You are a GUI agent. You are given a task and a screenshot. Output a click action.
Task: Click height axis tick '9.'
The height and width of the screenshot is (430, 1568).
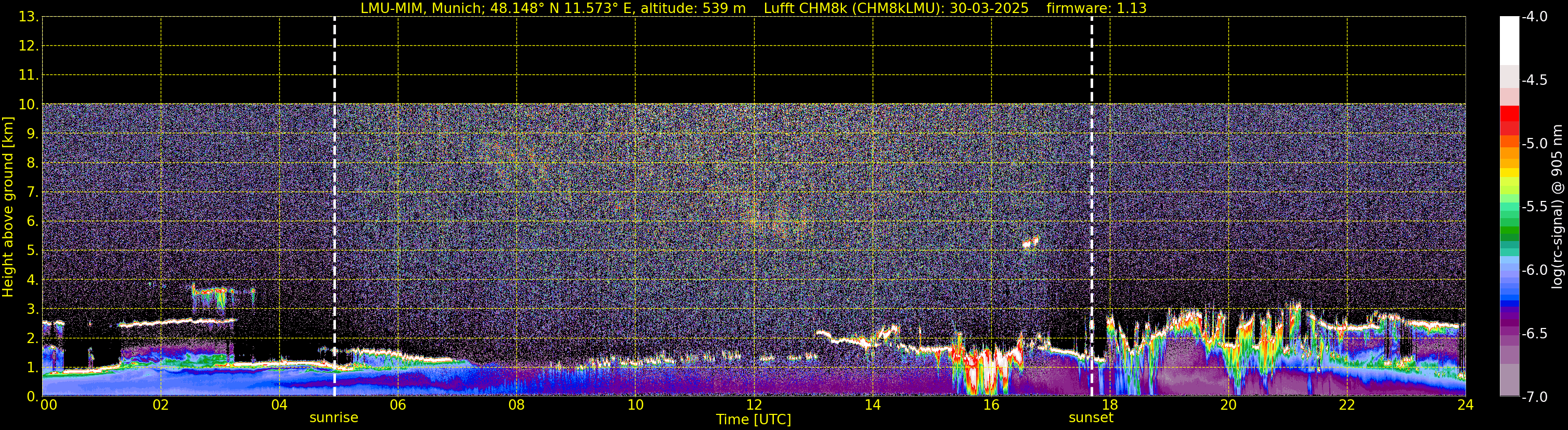pyautogui.click(x=32, y=134)
